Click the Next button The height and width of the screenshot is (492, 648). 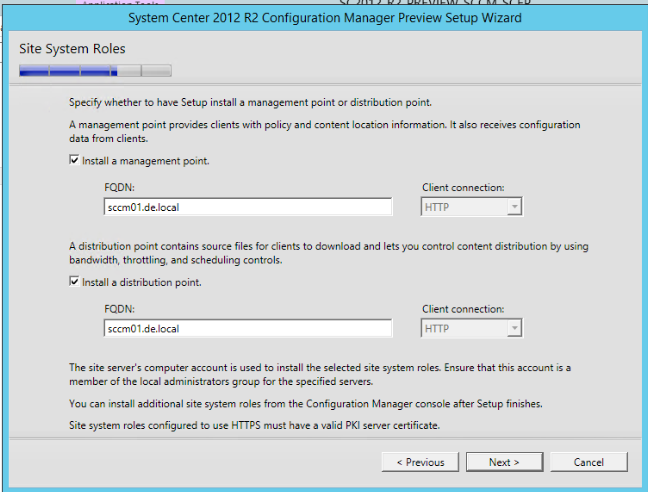coord(504,462)
